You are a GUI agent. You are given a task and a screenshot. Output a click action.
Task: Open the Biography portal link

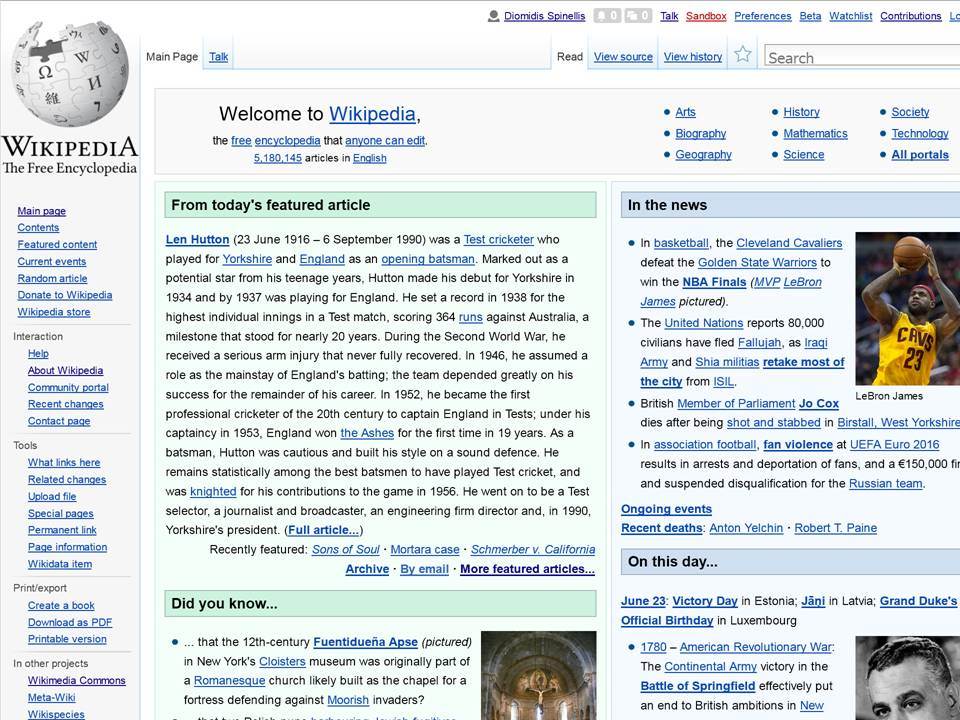700,133
